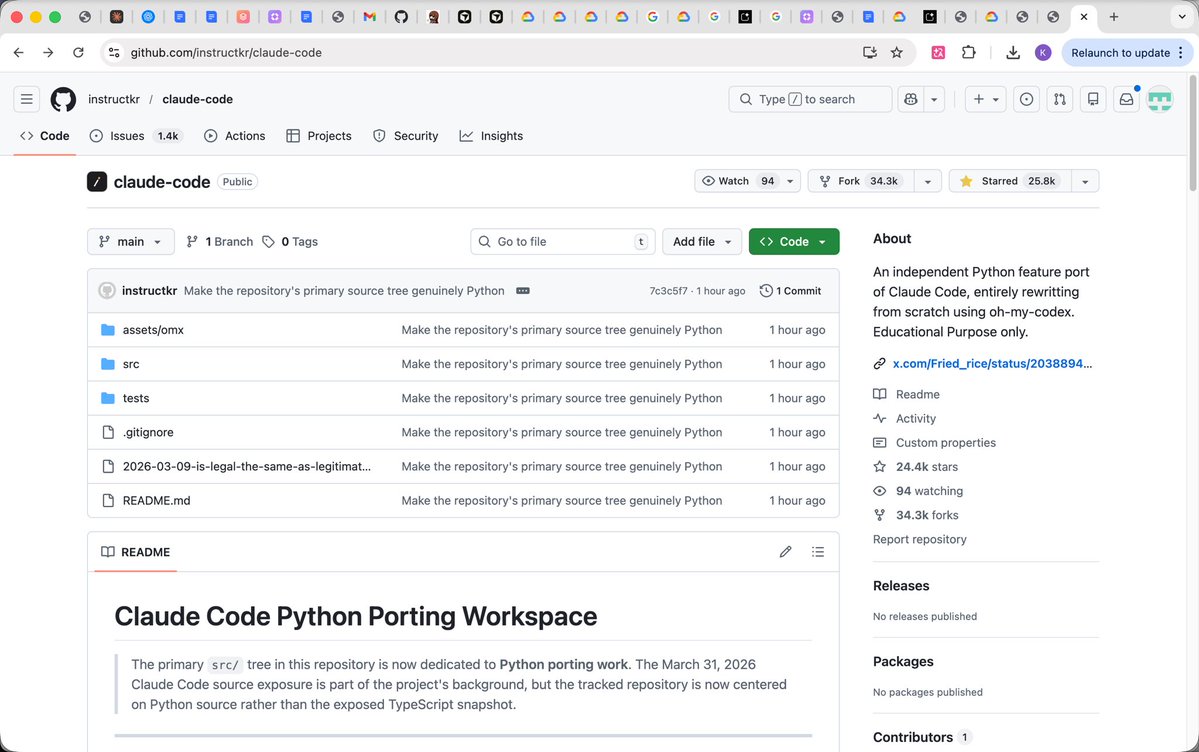Select the README tab in file viewer

[135, 552]
